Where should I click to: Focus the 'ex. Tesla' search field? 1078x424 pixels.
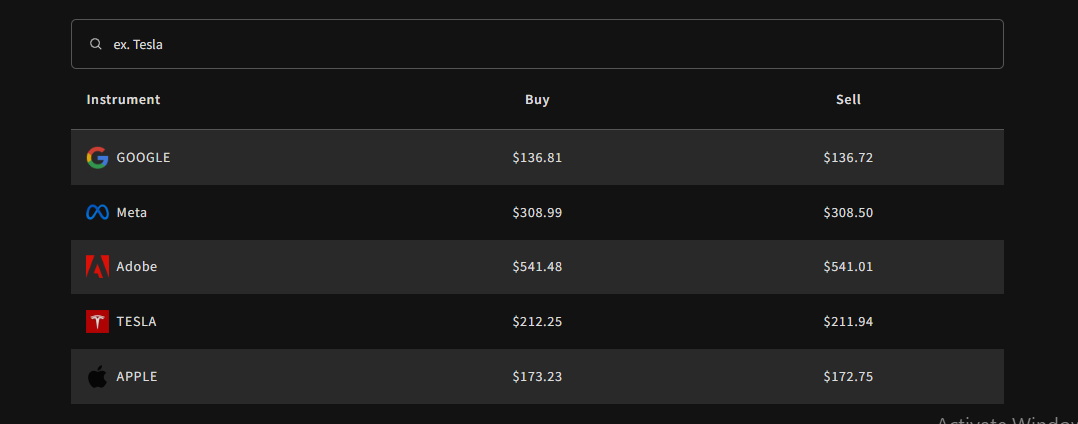tap(537, 44)
